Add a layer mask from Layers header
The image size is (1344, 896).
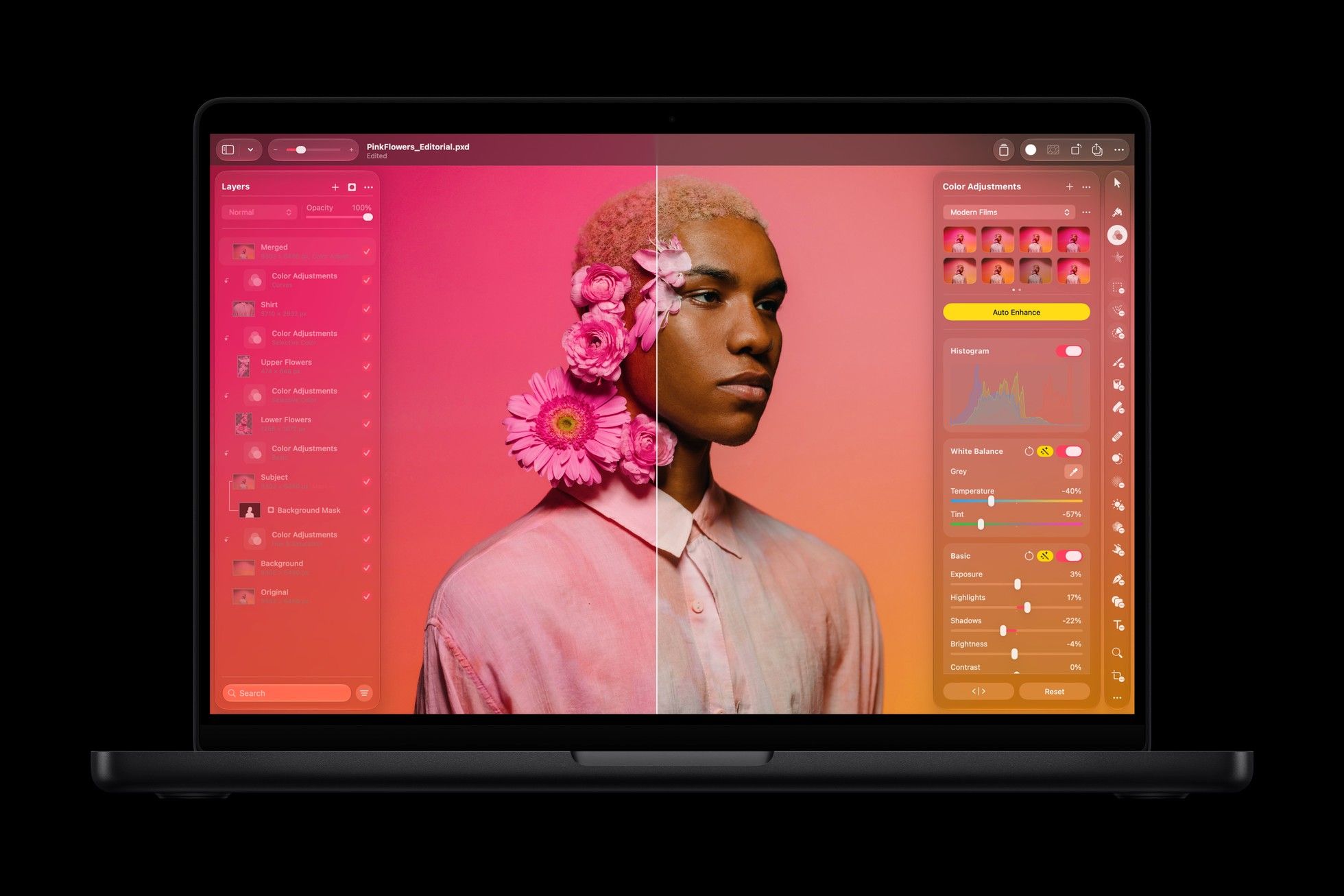(352, 187)
